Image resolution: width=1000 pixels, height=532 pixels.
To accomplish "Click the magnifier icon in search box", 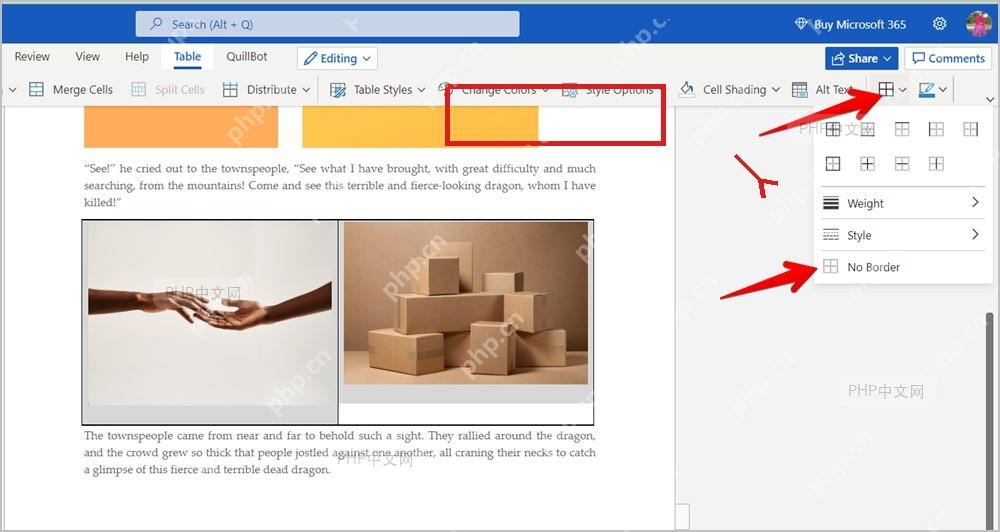I will click(156, 24).
